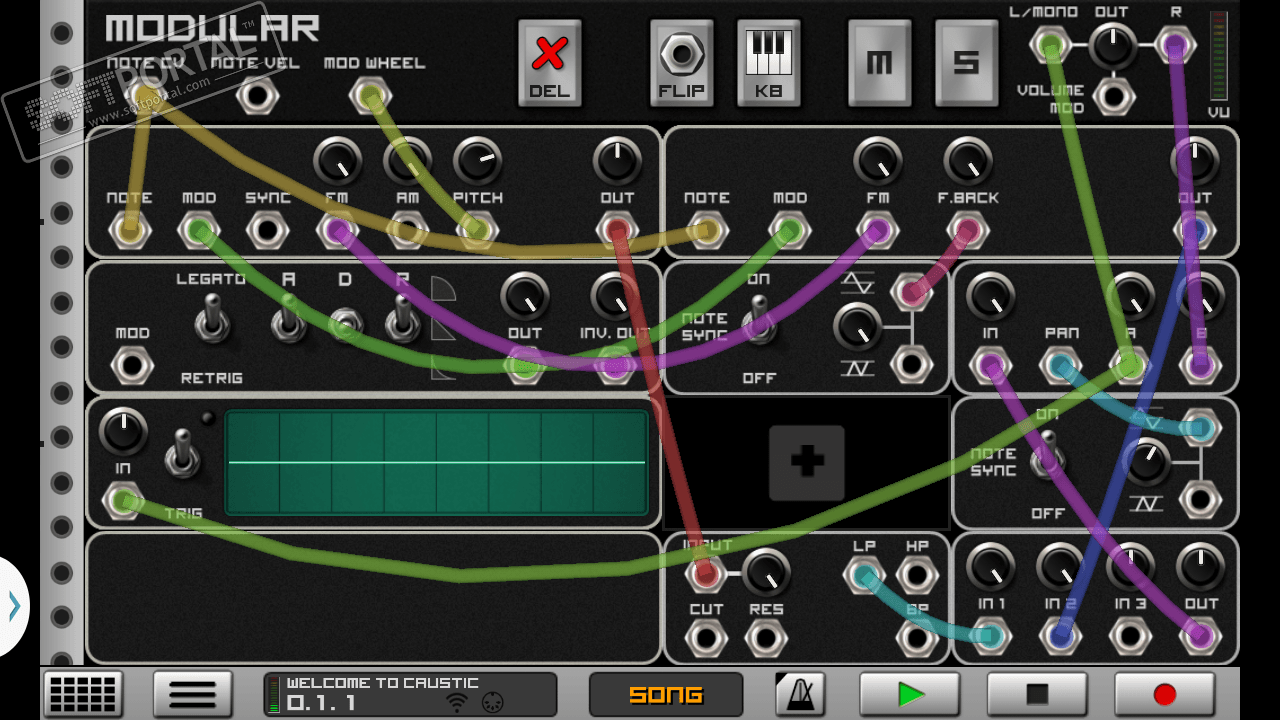Click the green oscilloscope display
Image resolution: width=1280 pixels, height=720 pixels.
click(436, 462)
